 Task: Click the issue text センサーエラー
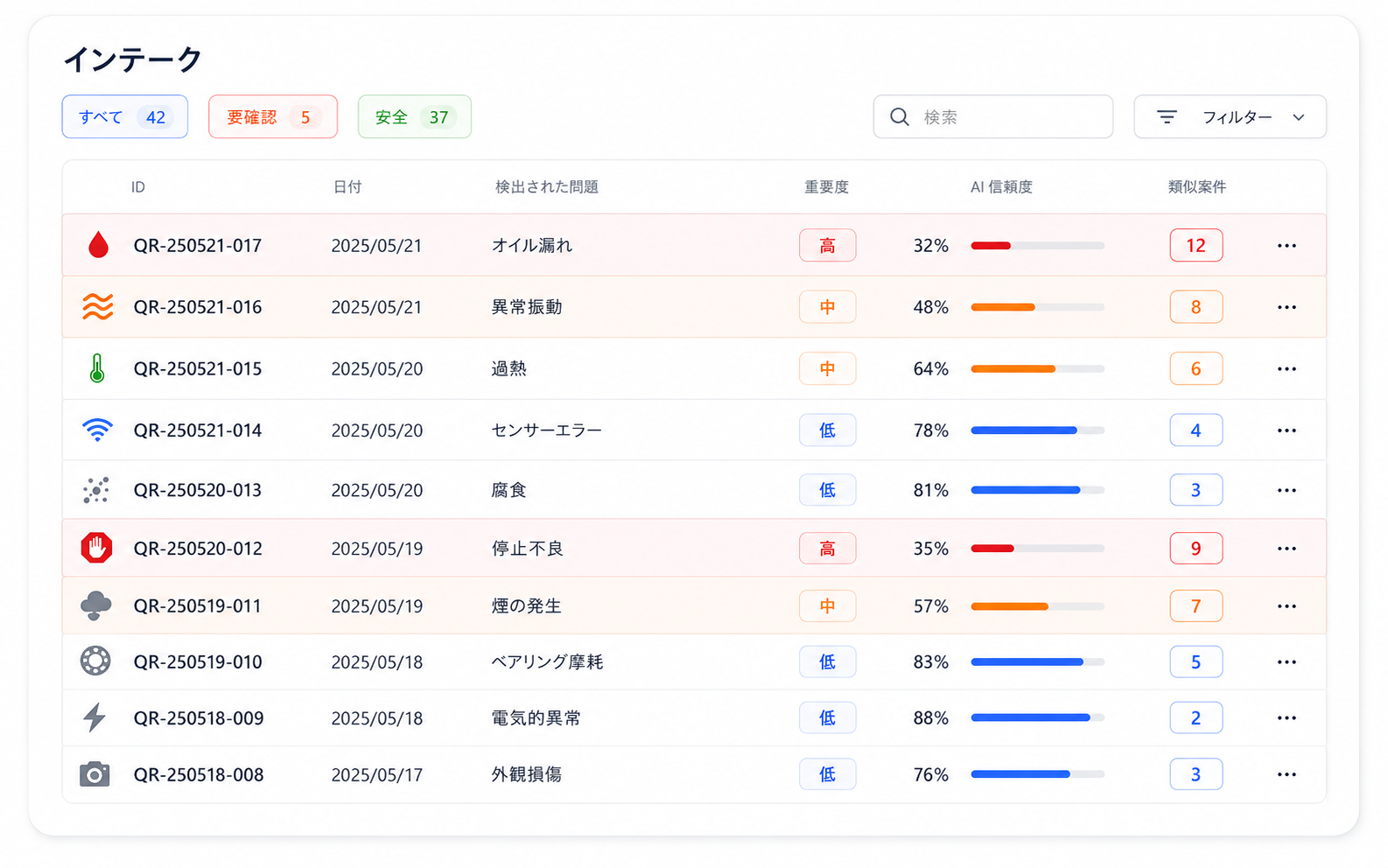547,430
